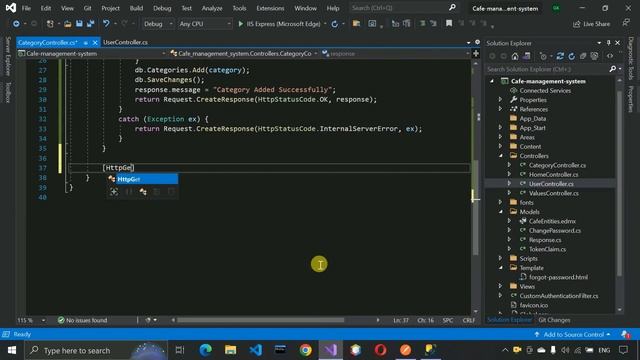
Task: Open File Explorer from taskbar
Action: pos(231,350)
